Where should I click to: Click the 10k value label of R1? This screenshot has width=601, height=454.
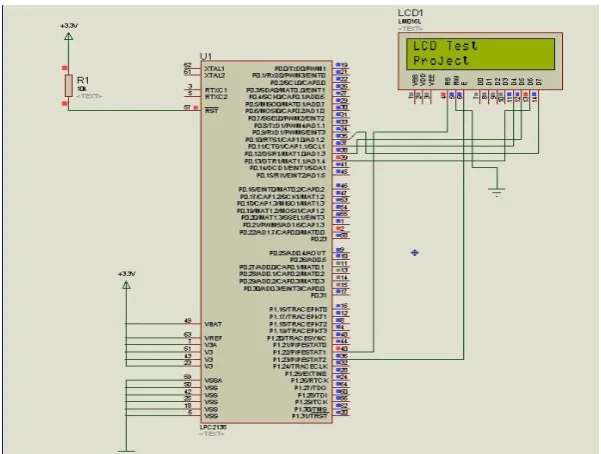pyautogui.click(x=82, y=89)
